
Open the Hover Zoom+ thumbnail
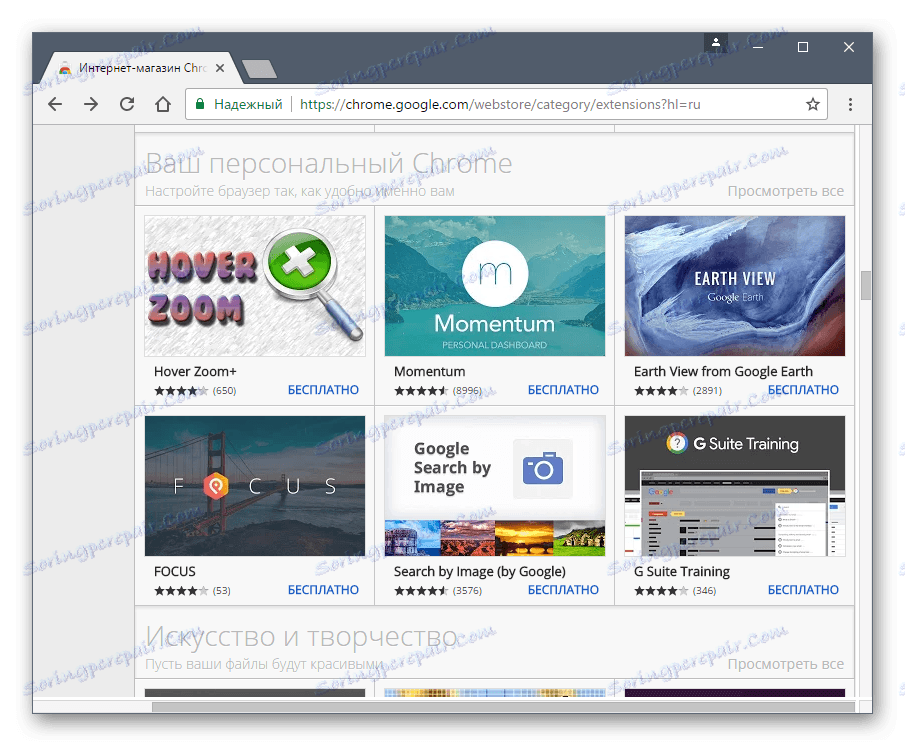[255, 286]
